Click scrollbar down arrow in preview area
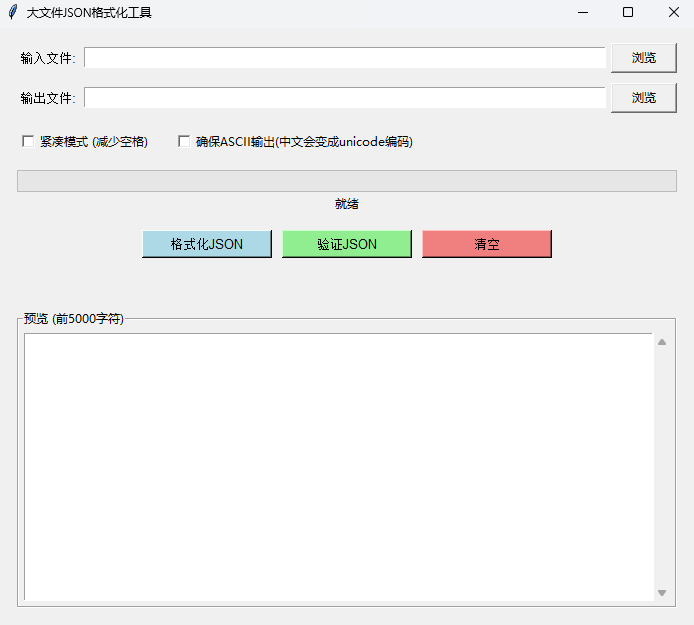The width and height of the screenshot is (694, 625). [x=661, y=593]
